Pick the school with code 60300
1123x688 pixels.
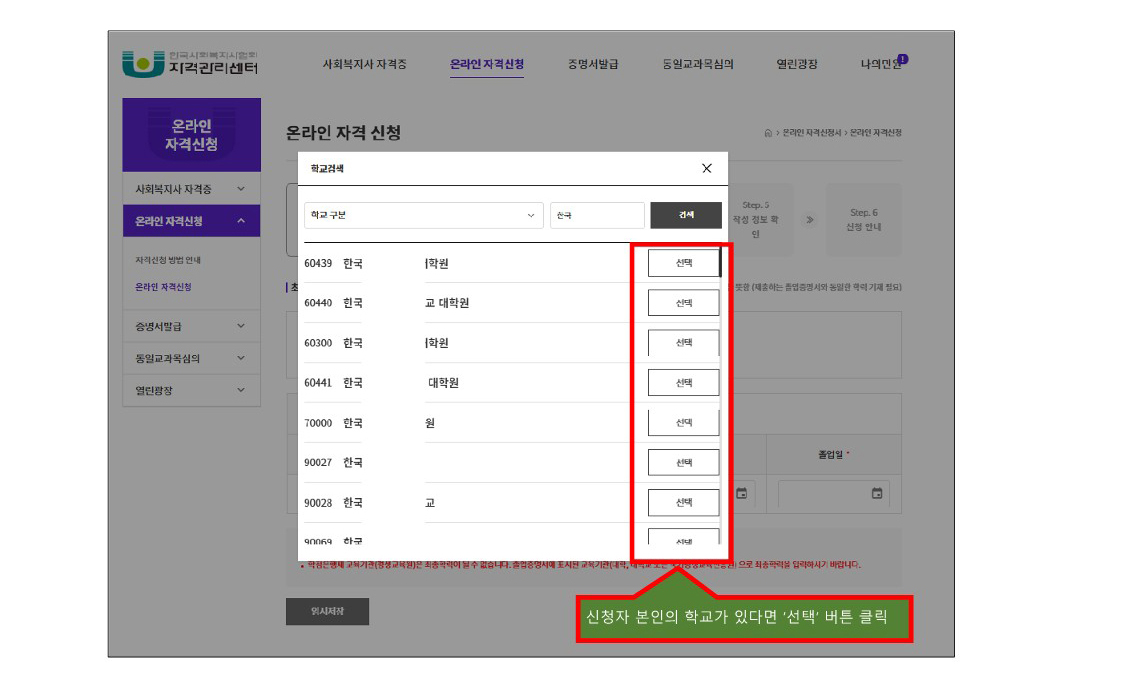coord(683,342)
